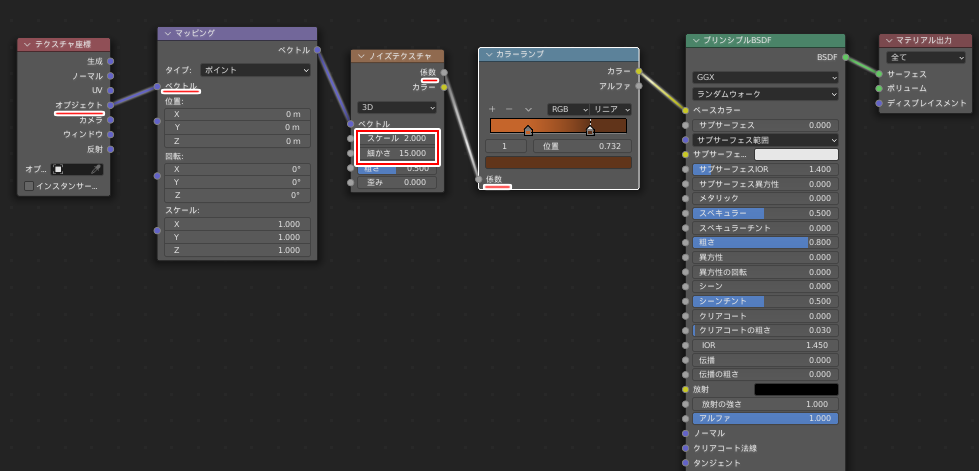Enable the インスタンサー checkbox
The width and height of the screenshot is (979, 471).
29,186
